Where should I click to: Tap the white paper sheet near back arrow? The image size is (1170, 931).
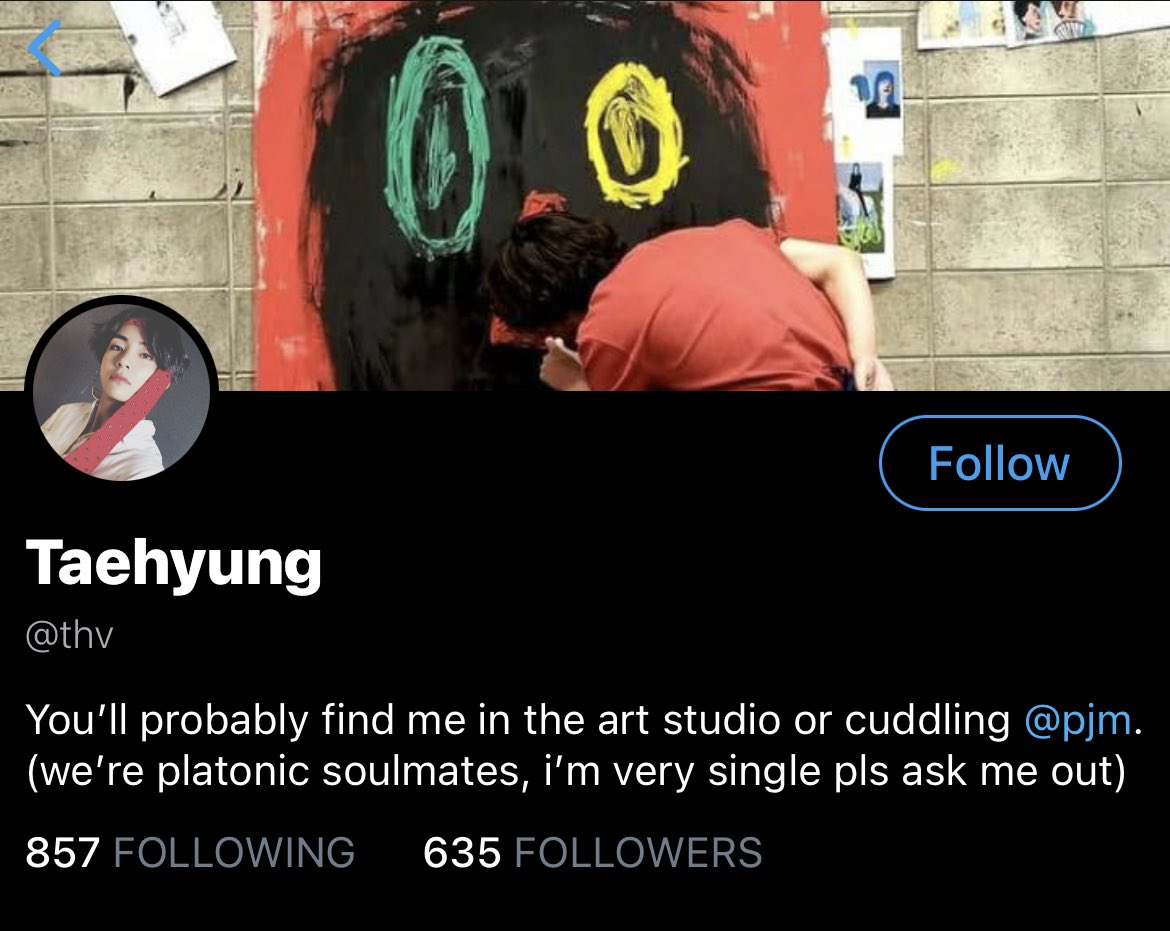click(173, 43)
